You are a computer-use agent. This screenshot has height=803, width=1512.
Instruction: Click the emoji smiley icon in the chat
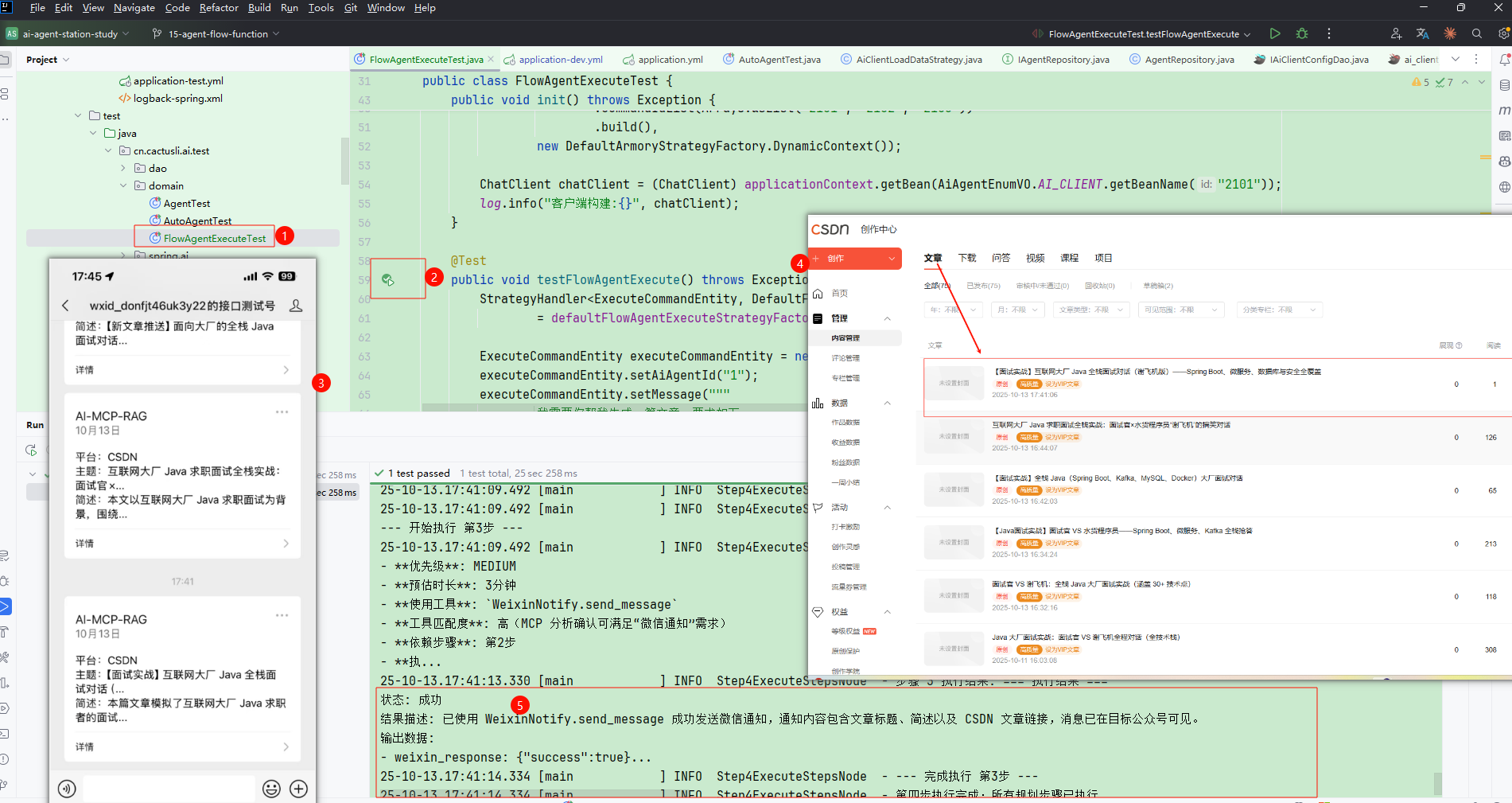pyautogui.click(x=271, y=789)
